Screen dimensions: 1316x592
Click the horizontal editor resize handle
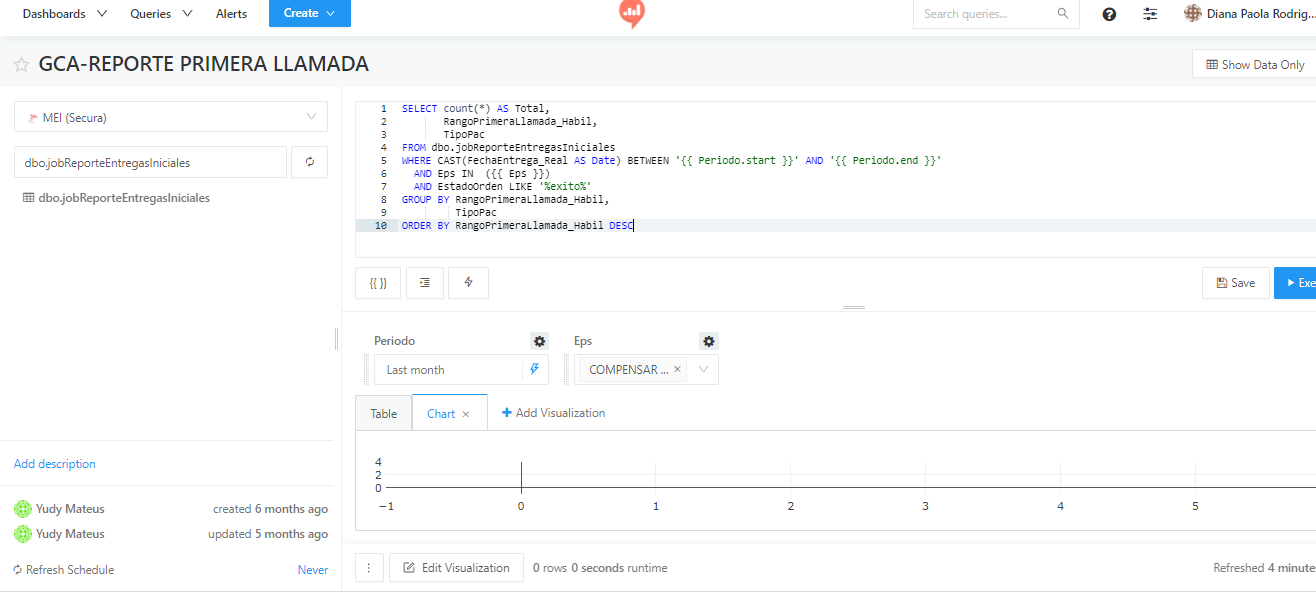pos(854,308)
